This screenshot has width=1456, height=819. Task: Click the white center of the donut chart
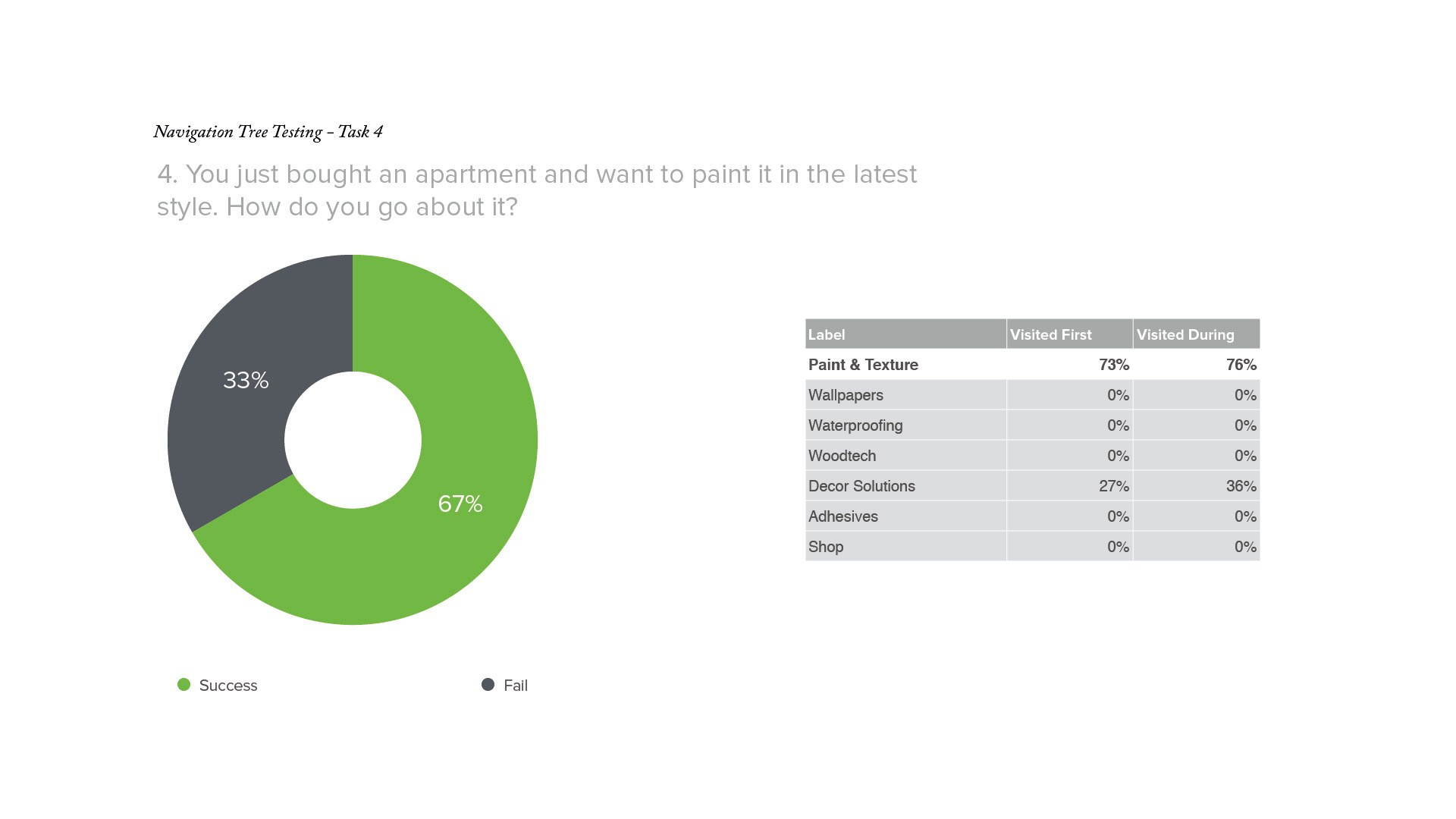coord(353,440)
